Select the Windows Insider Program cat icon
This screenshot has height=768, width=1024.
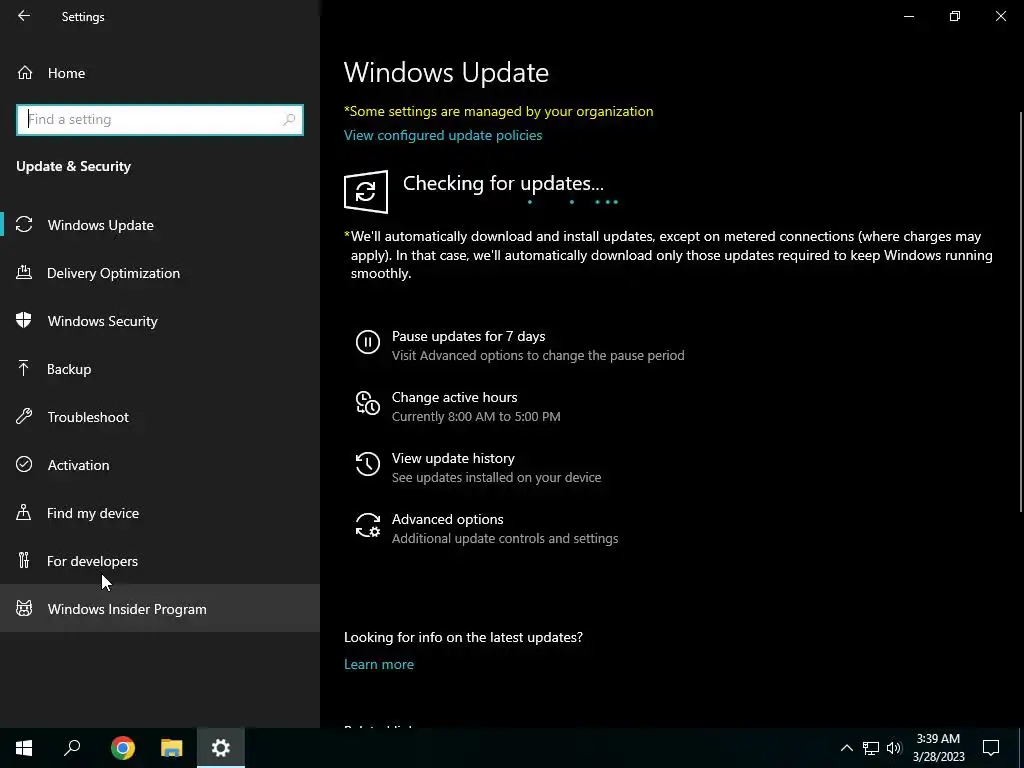point(24,609)
